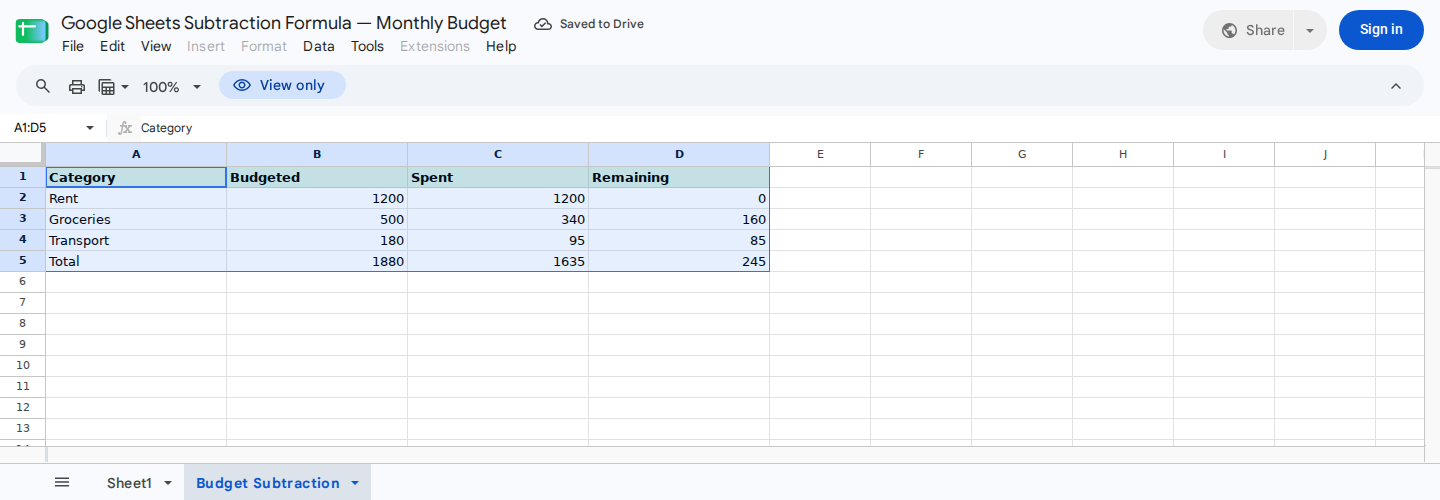Viewport: 1440px width, 500px height.
Task: Select column C header
Action: click(x=498, y=154)
